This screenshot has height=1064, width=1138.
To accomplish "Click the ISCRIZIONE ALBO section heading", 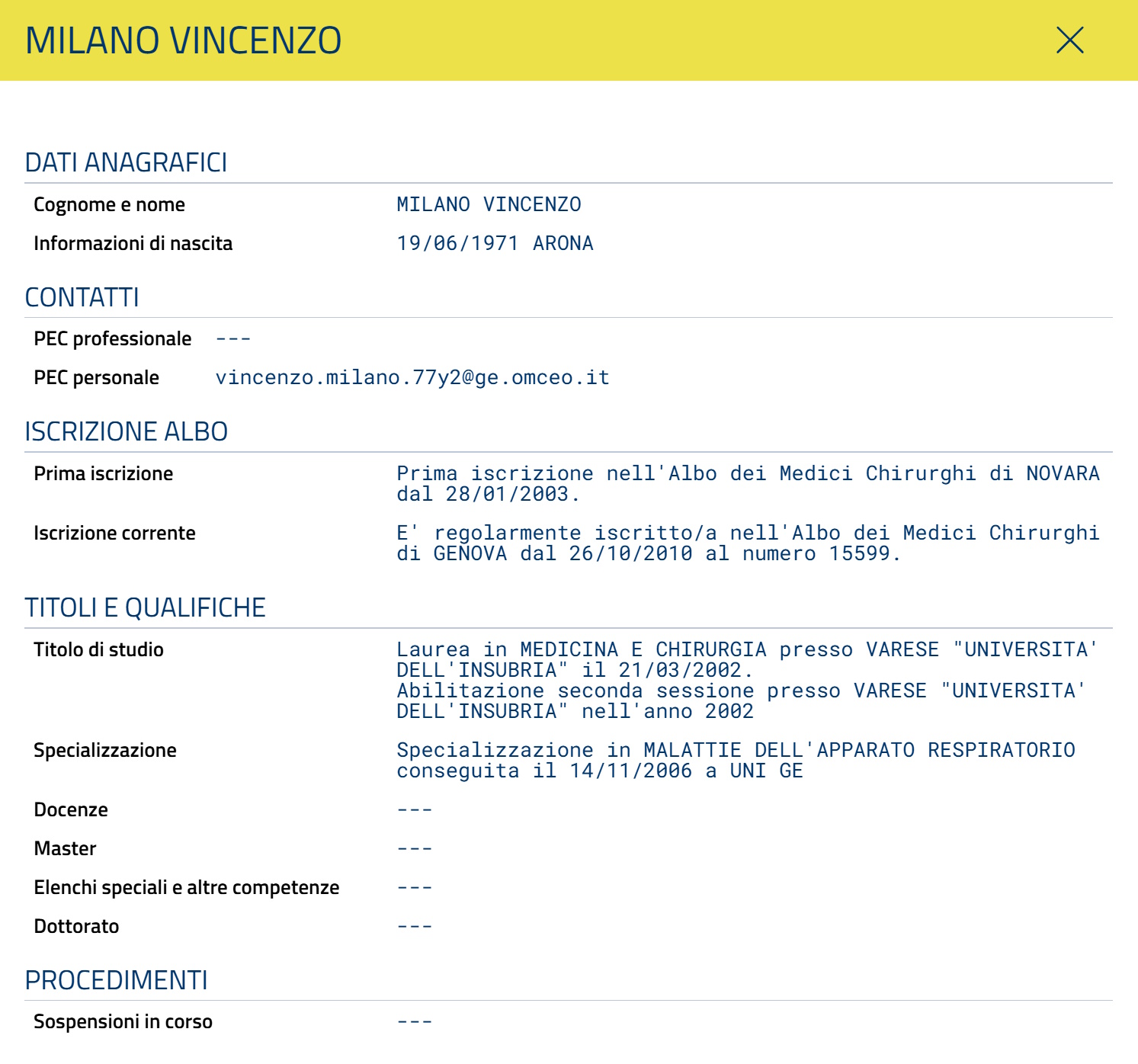I will pos(126,432).
